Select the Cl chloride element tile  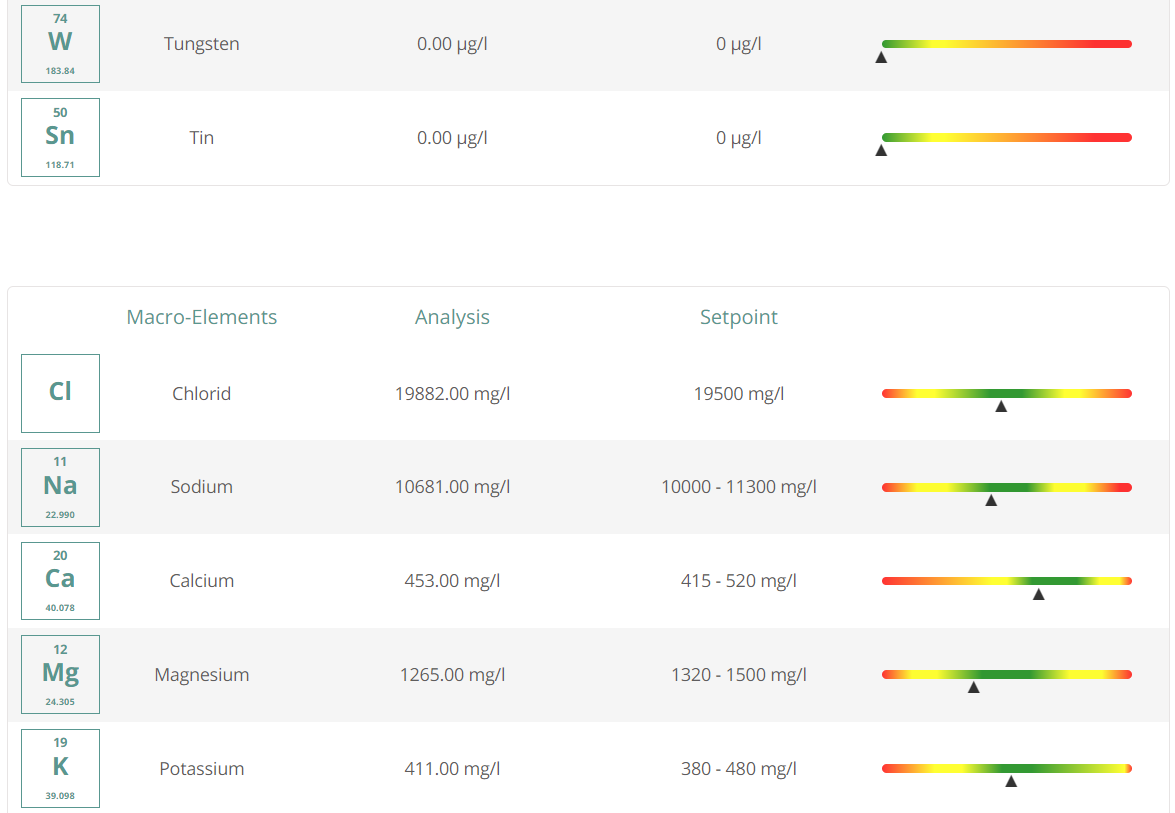tap(60, 393)
